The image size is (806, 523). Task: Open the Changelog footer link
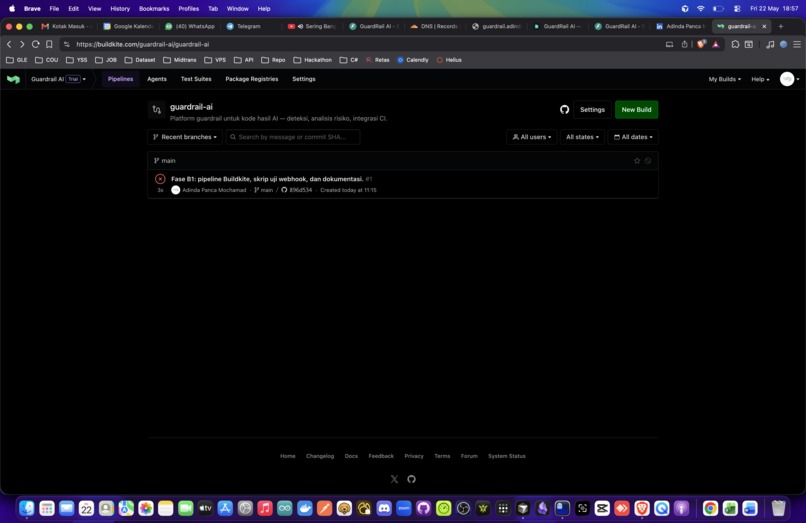(x=320, y=456)
